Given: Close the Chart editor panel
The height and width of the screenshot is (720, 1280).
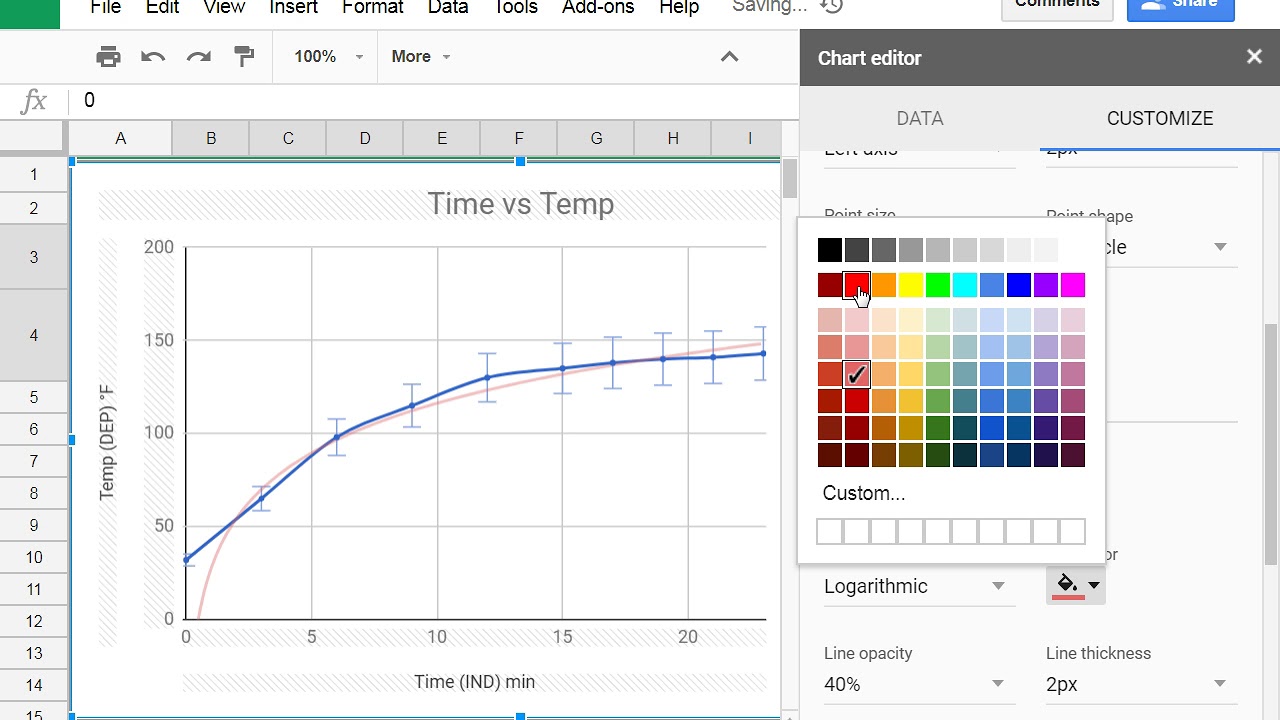Looking at the screenshot, I should click(1254, 57).
